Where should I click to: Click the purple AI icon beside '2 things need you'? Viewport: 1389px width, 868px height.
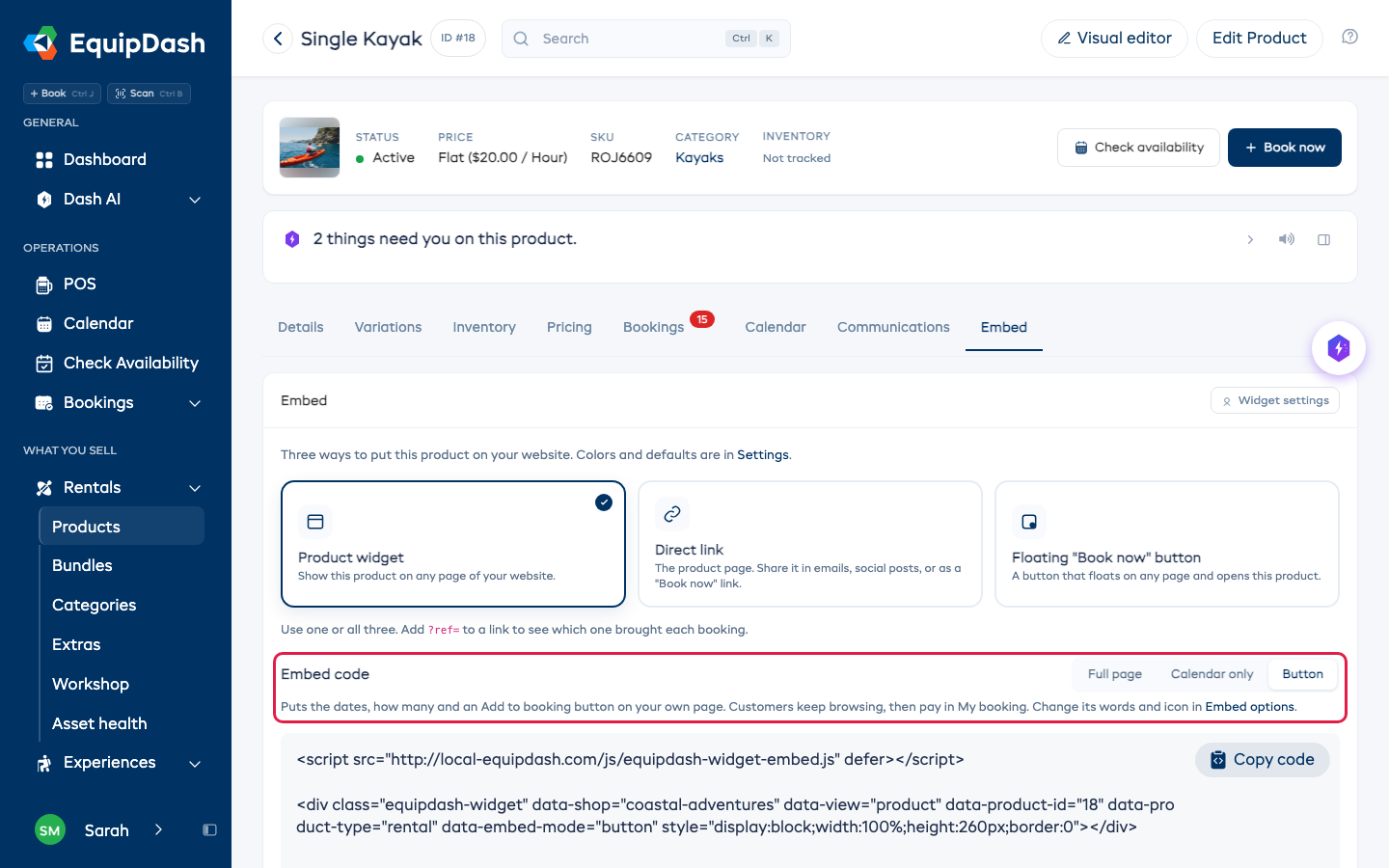point(292,239)
